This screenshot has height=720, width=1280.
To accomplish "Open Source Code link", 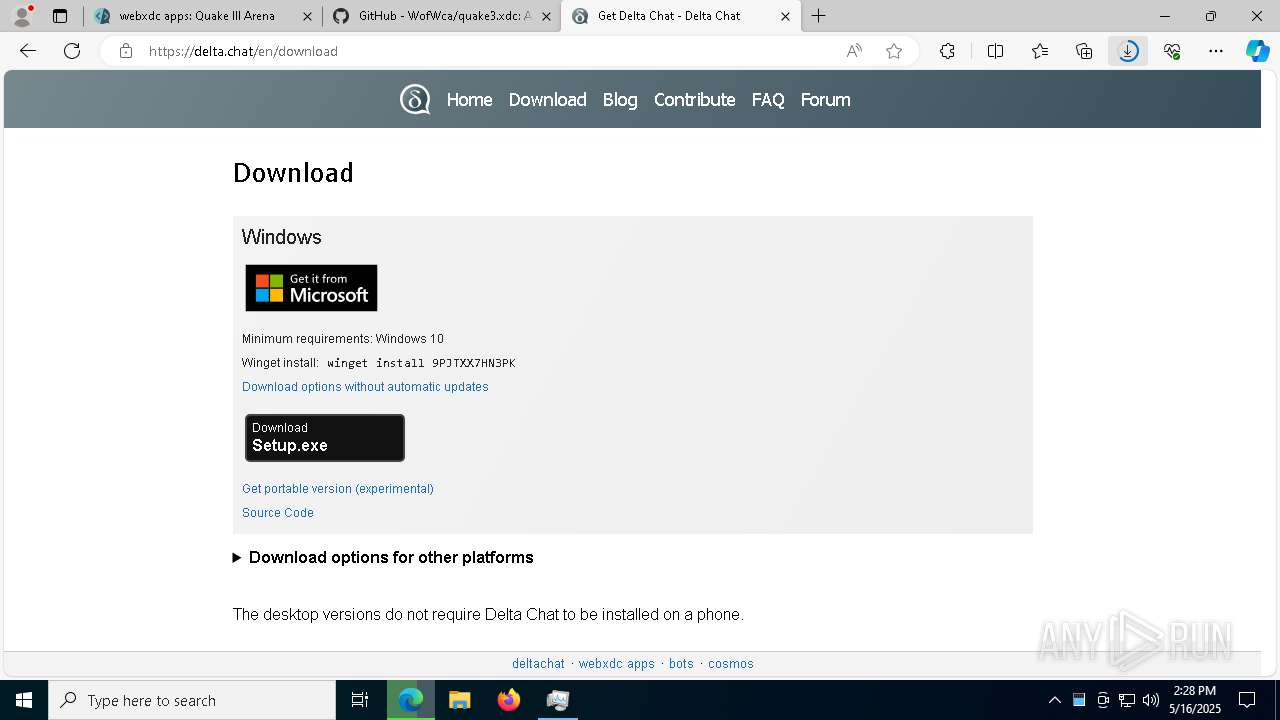I will [278, 513].
